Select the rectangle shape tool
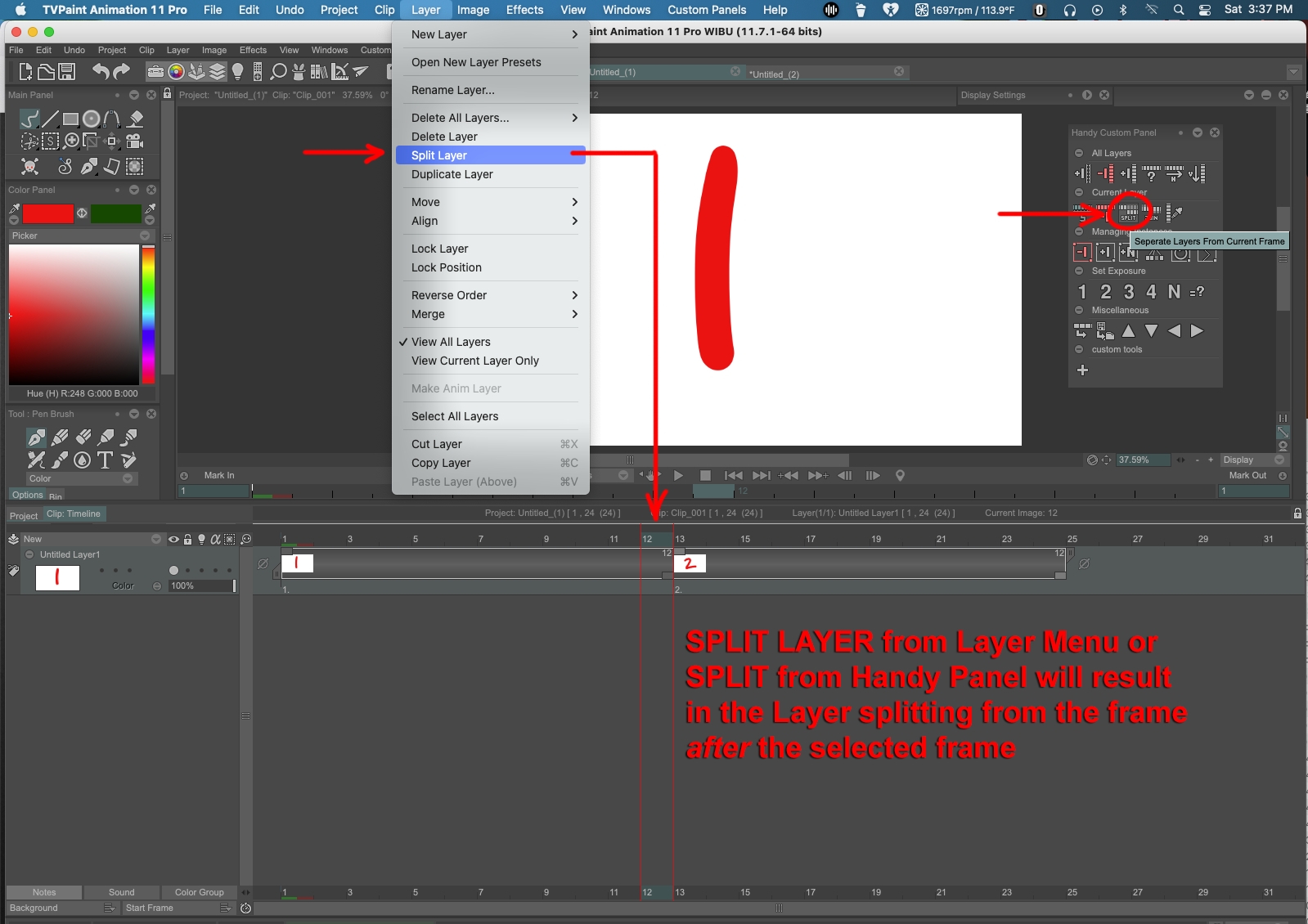The width and height of the screenshot is (1308, 924). point(71,119)
